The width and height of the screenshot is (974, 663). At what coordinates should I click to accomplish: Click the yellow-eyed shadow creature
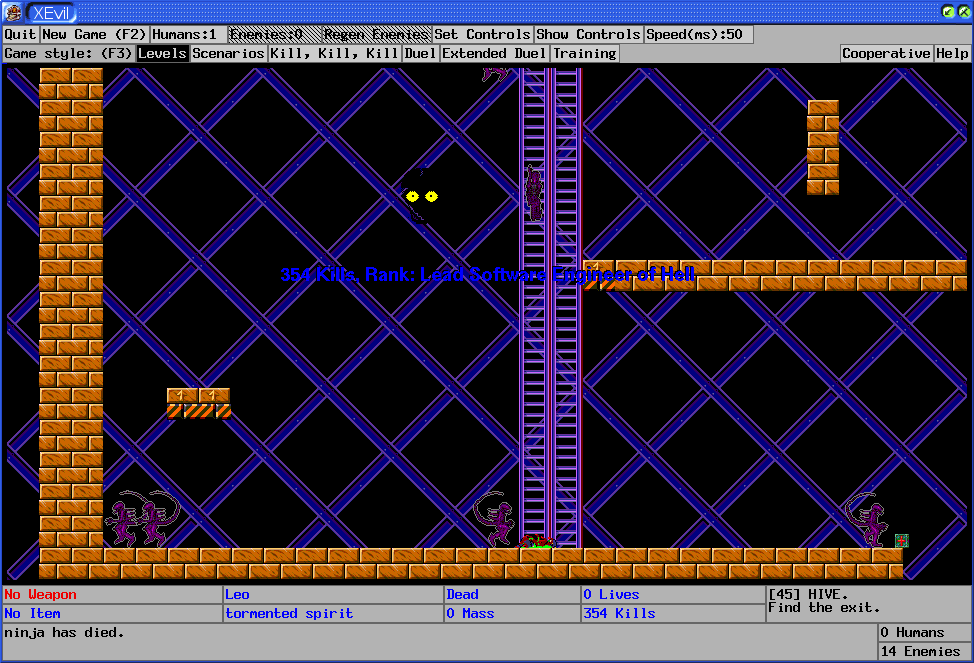(x=420, y=196)
